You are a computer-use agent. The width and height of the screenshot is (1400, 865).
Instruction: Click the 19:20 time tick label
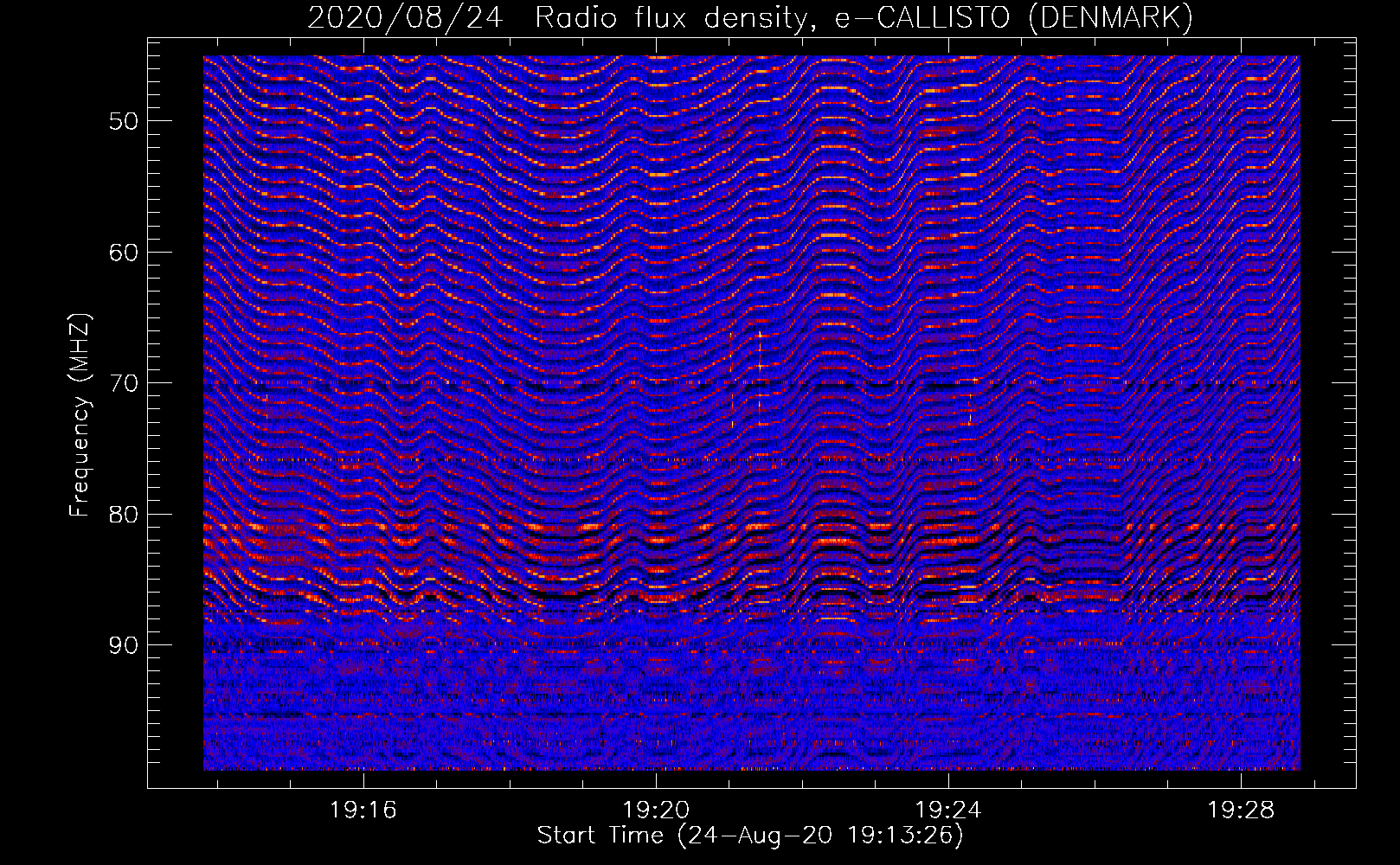tap(656, 810)
